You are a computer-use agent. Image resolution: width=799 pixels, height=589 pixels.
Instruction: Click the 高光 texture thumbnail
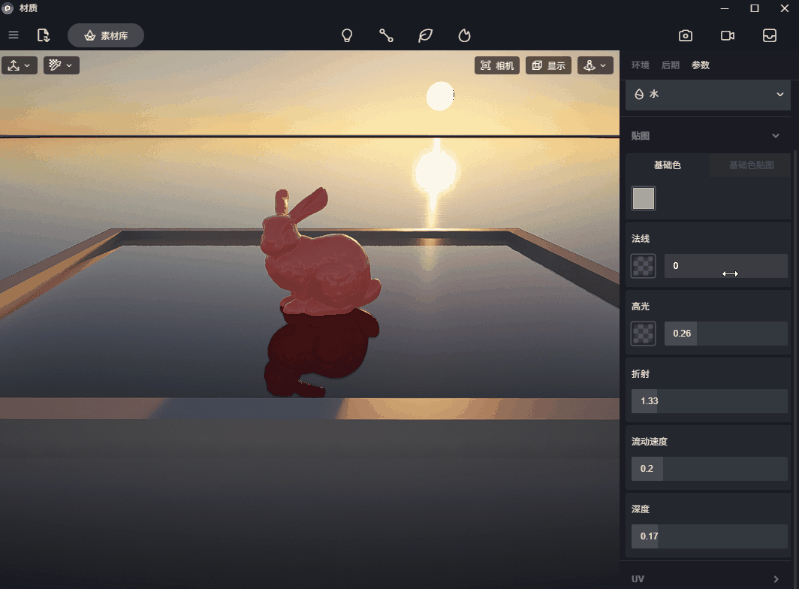[643, 333]
